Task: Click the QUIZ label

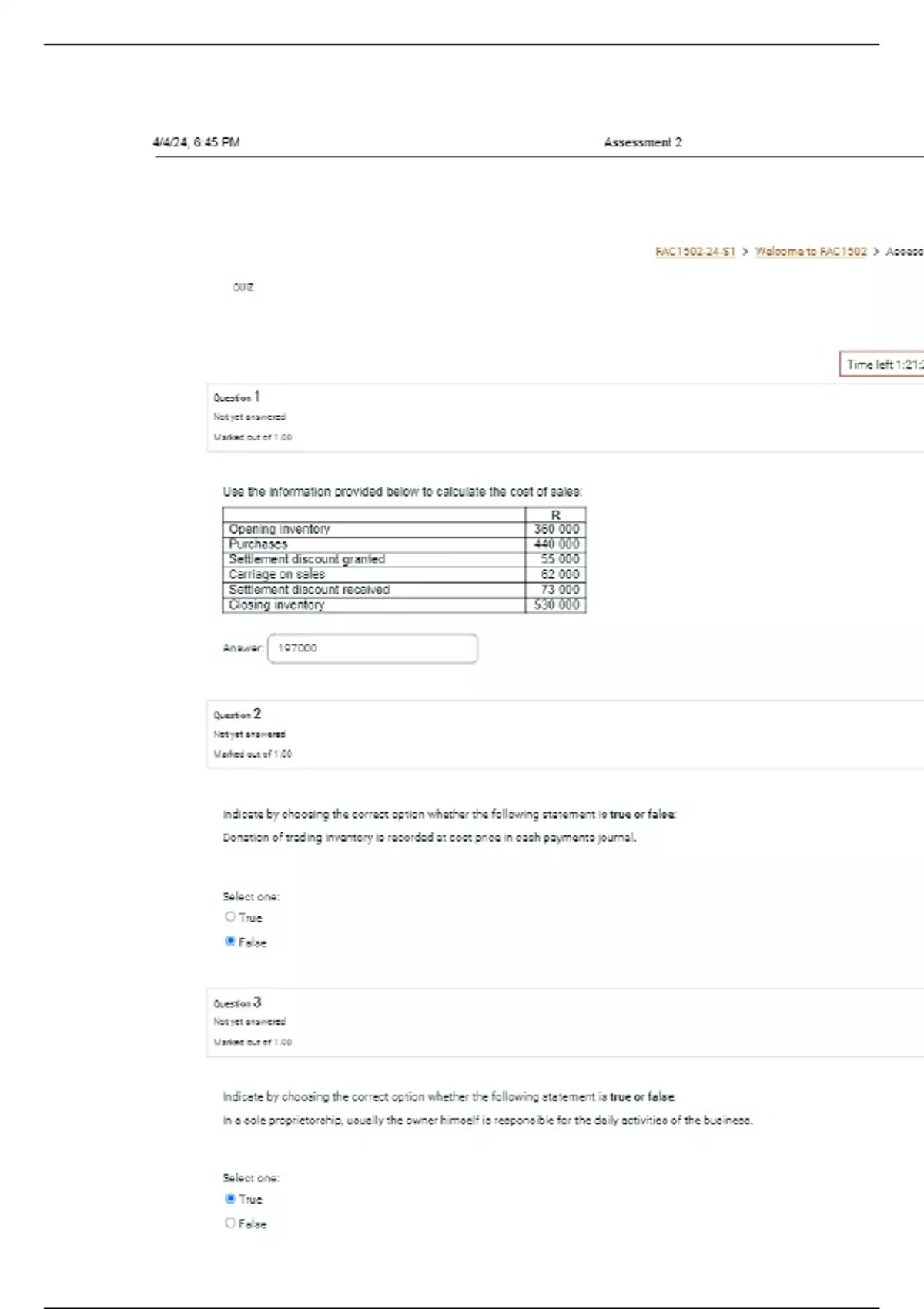Action: (x=243, y=287)
